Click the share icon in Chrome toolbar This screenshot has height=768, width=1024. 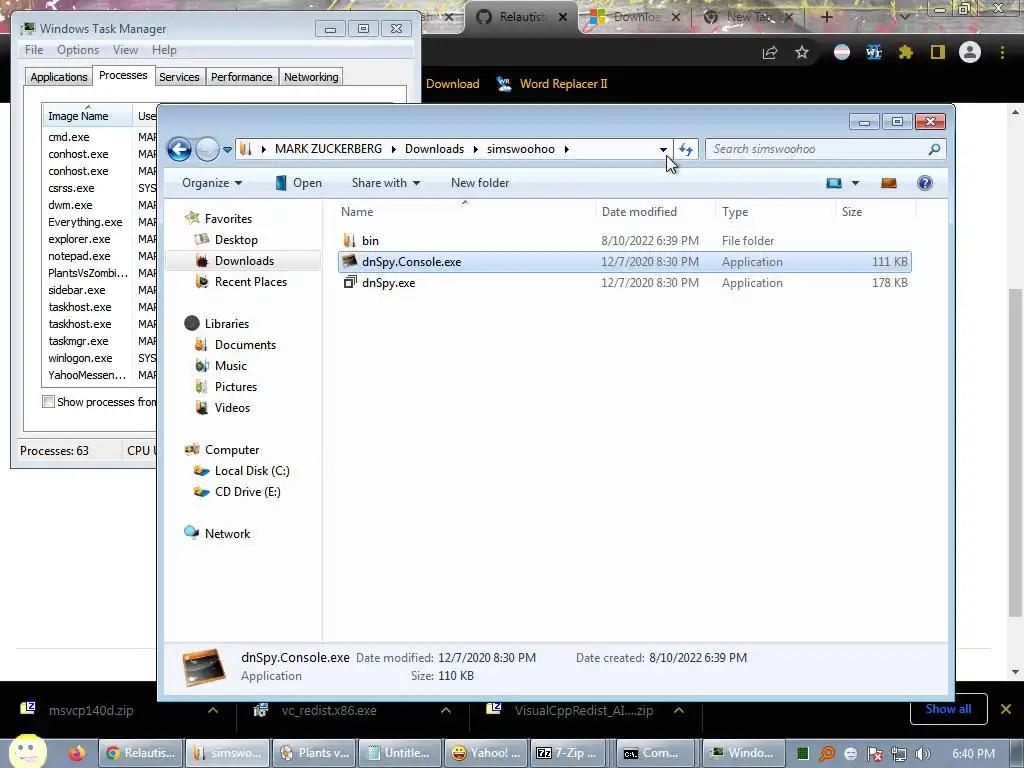coord(770,52)
